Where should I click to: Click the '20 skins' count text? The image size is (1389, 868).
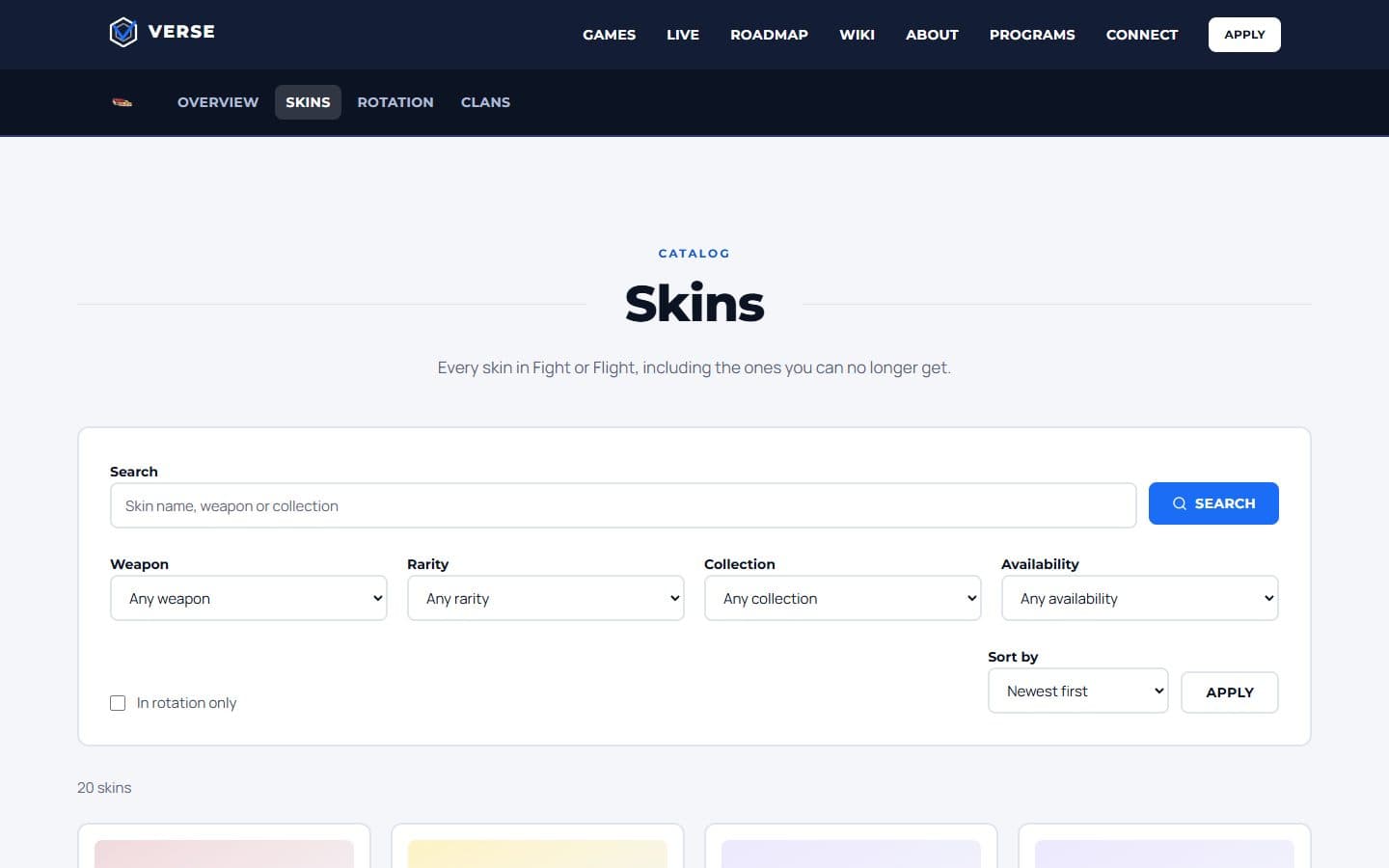tap(104, 788)
